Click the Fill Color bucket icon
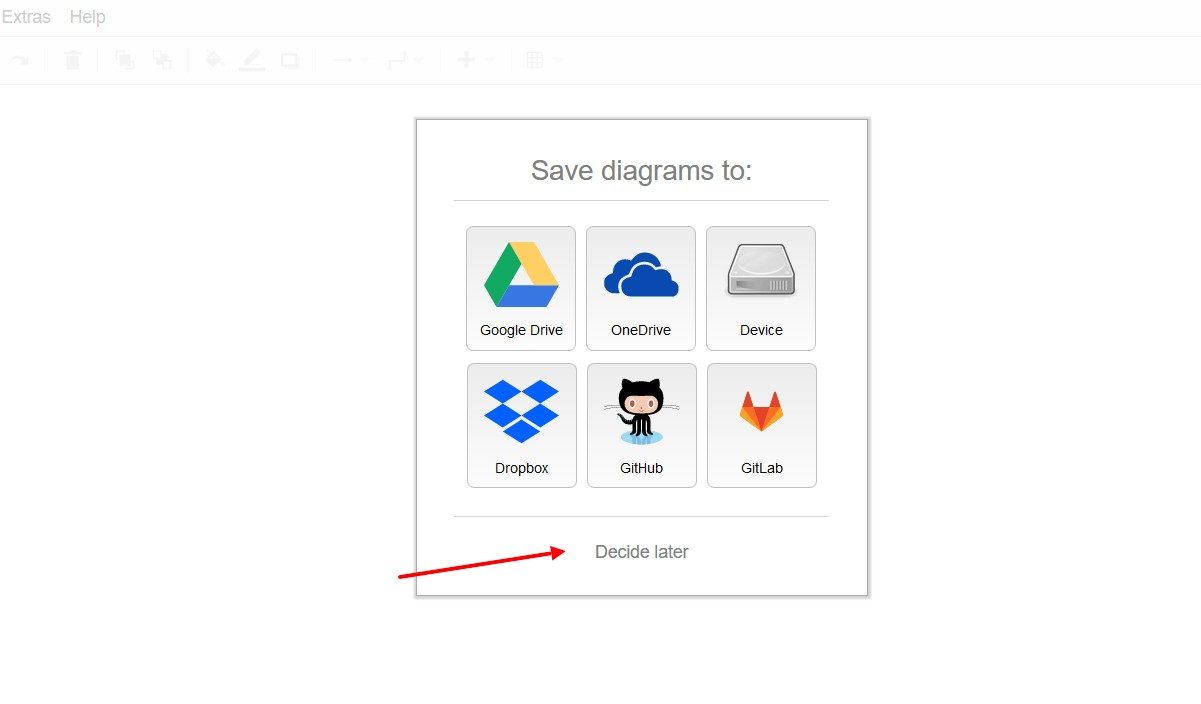The height and width of the screenshot is (704, 1201). click(x=214, y=61)
